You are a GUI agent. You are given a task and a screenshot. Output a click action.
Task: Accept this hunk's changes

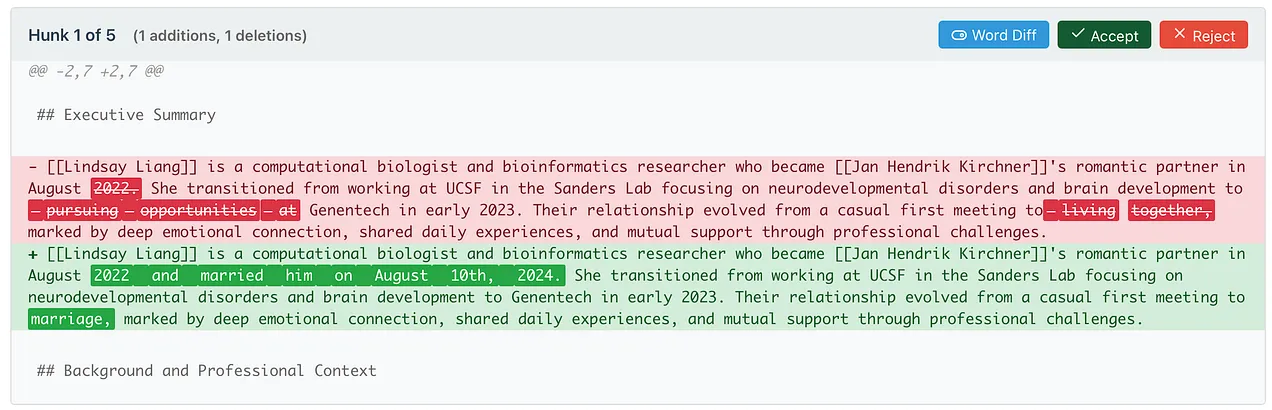[1104, 35]
